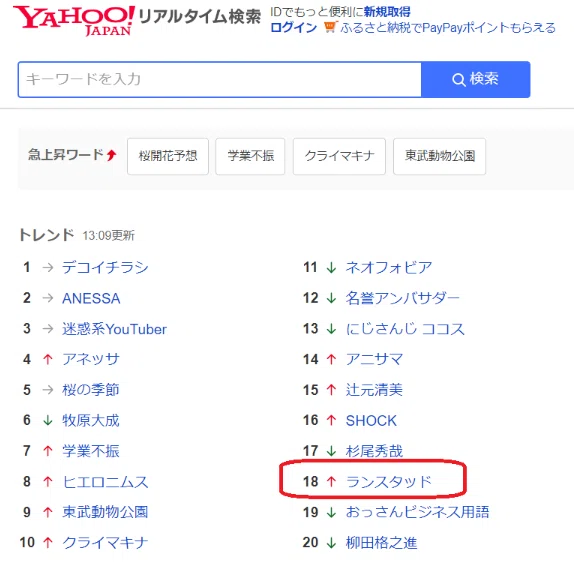Open trend 8 ヒエロニムス

(x=105, y=482)
